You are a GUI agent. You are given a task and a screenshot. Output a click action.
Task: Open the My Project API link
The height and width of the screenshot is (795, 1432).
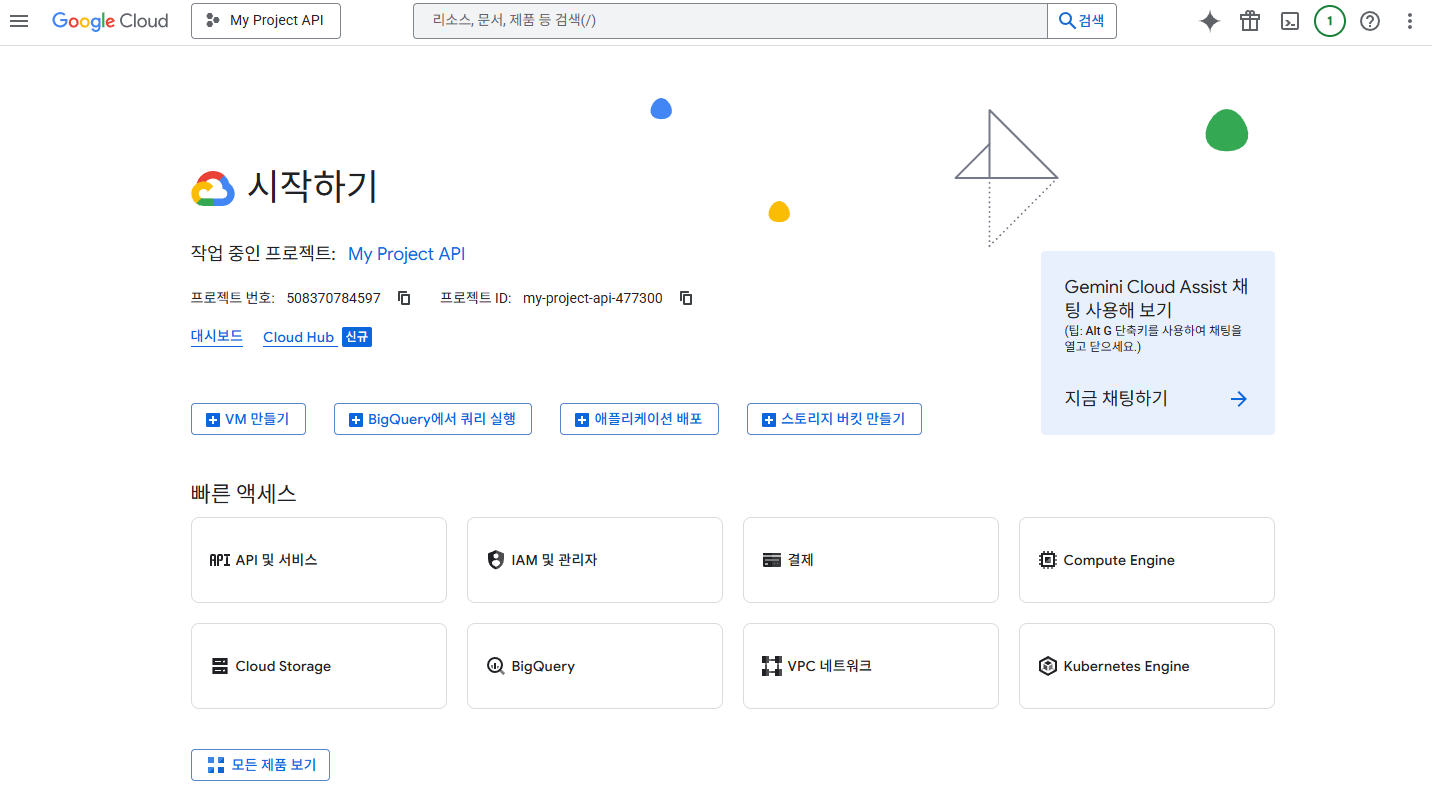(406, 254)
